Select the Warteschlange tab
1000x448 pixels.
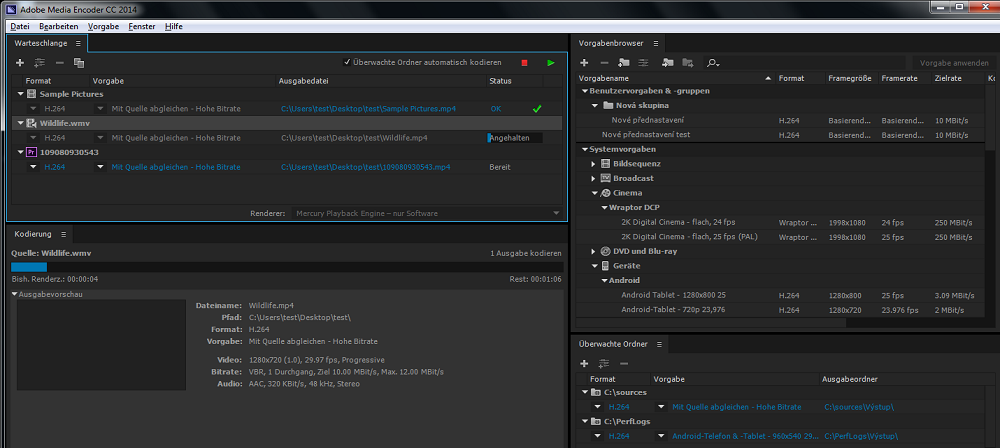[41, 43]
